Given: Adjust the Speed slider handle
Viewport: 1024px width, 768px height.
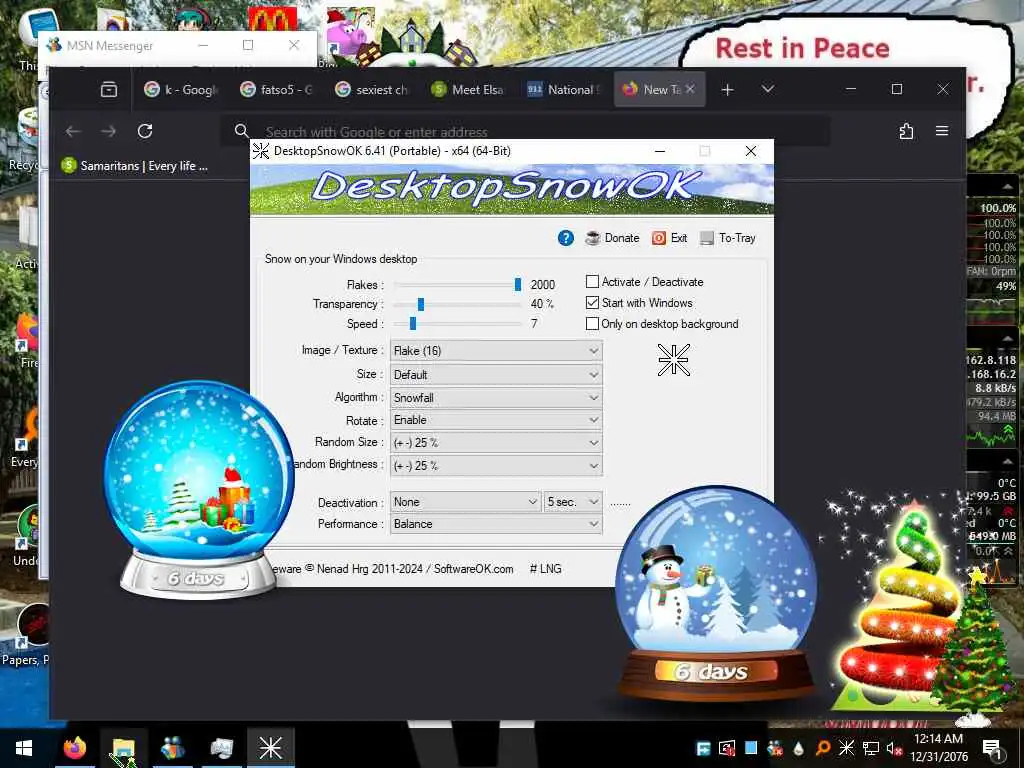Looking at the screenshot, I should [x=413, y=323].
